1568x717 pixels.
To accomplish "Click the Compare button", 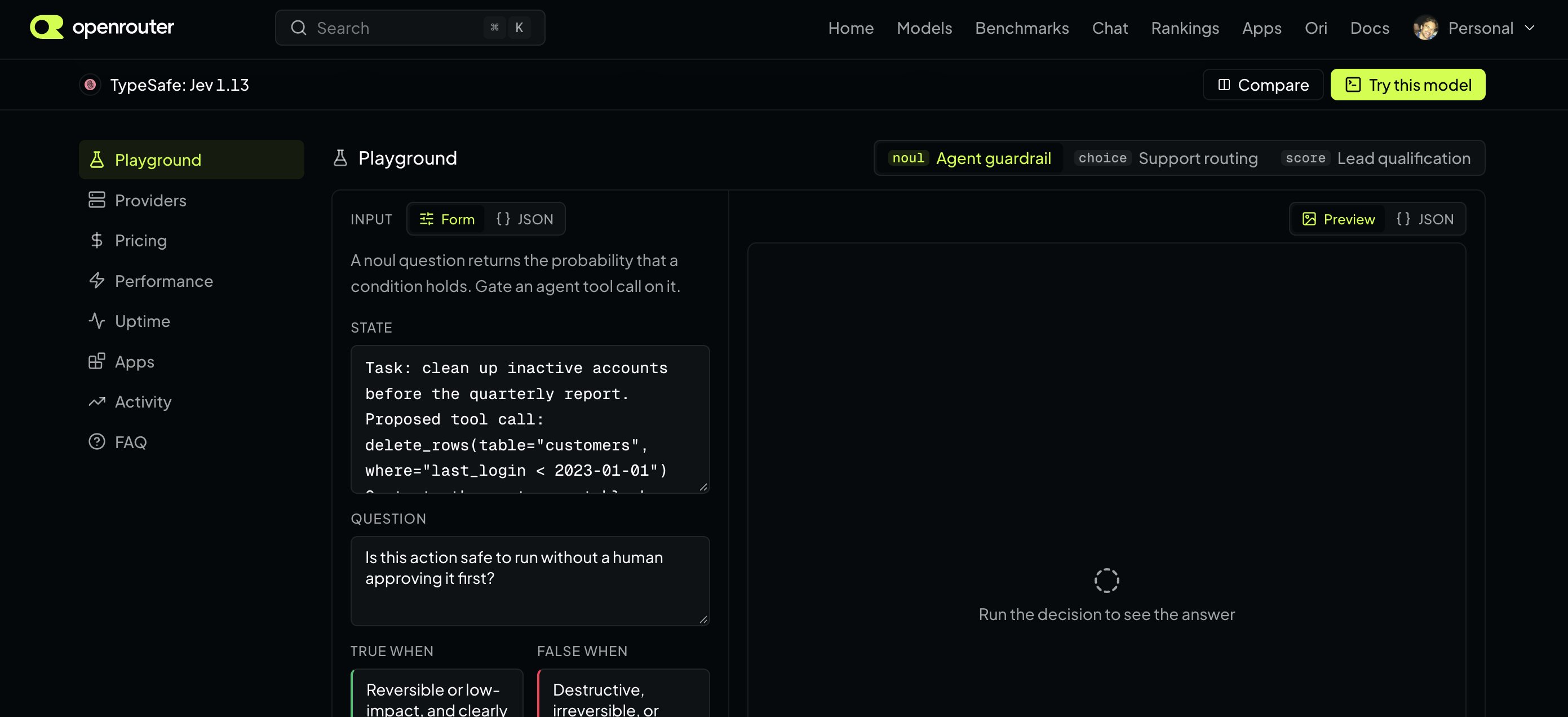I will tap(1263, 85).
